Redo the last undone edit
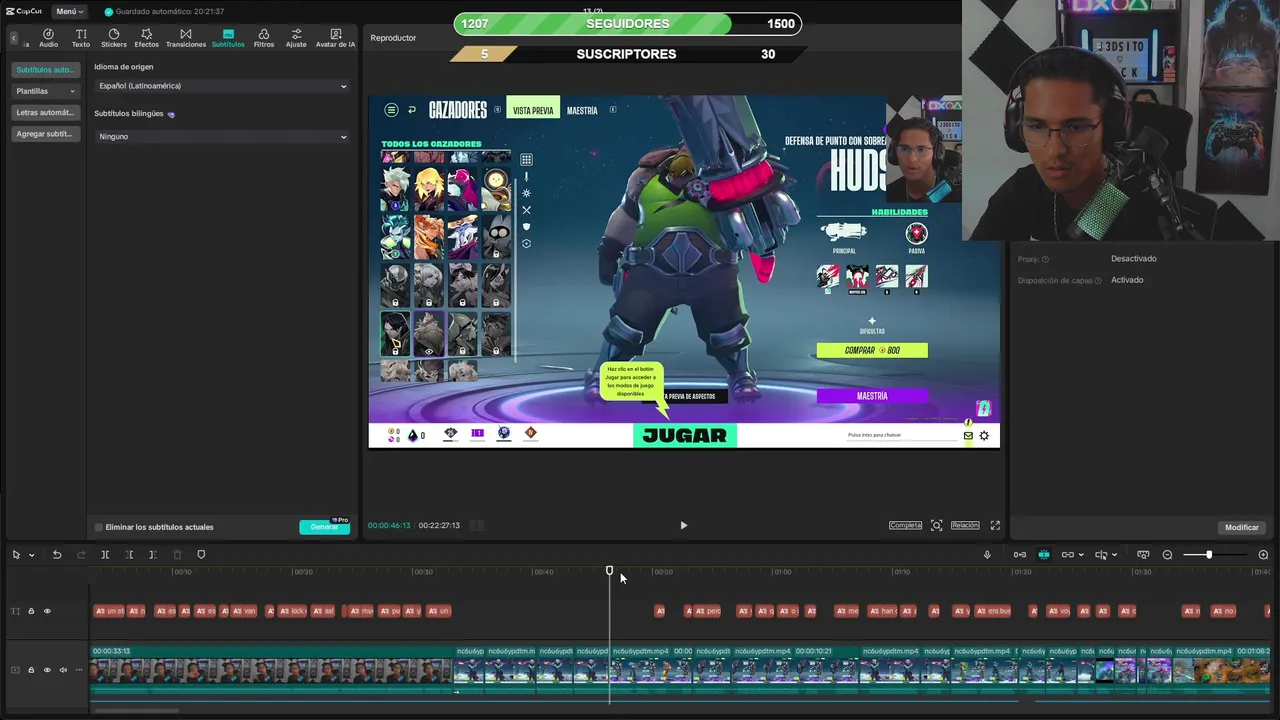Image resolution: width=1280 pixels, height=720 pixels. (x=82, y=554)
